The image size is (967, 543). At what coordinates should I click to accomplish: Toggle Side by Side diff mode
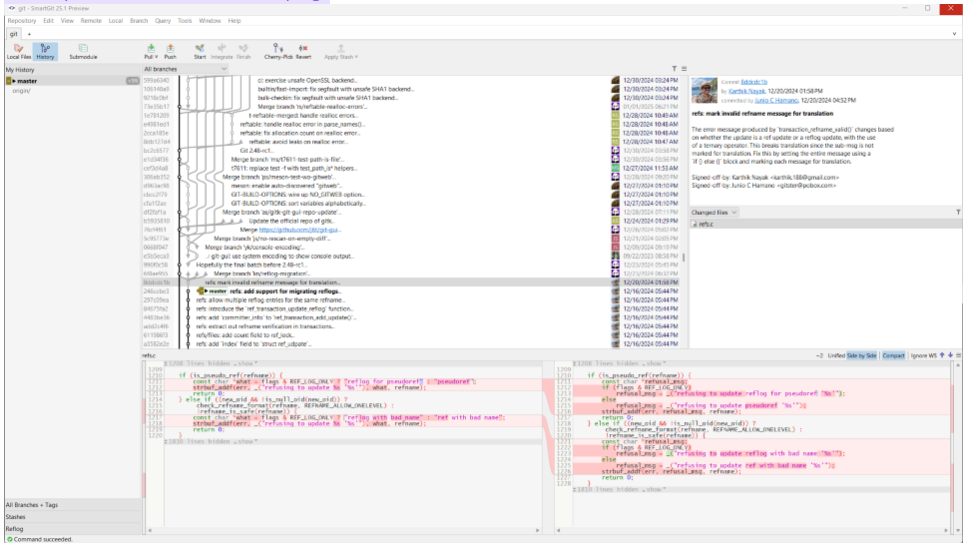[x=862, y=355]
